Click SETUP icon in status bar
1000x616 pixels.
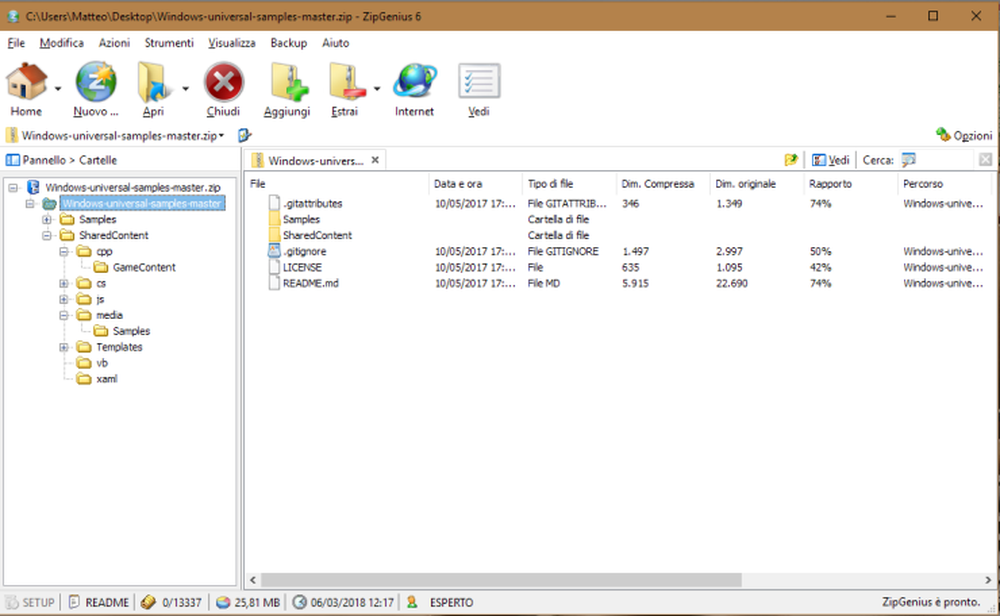pos(11,602)
